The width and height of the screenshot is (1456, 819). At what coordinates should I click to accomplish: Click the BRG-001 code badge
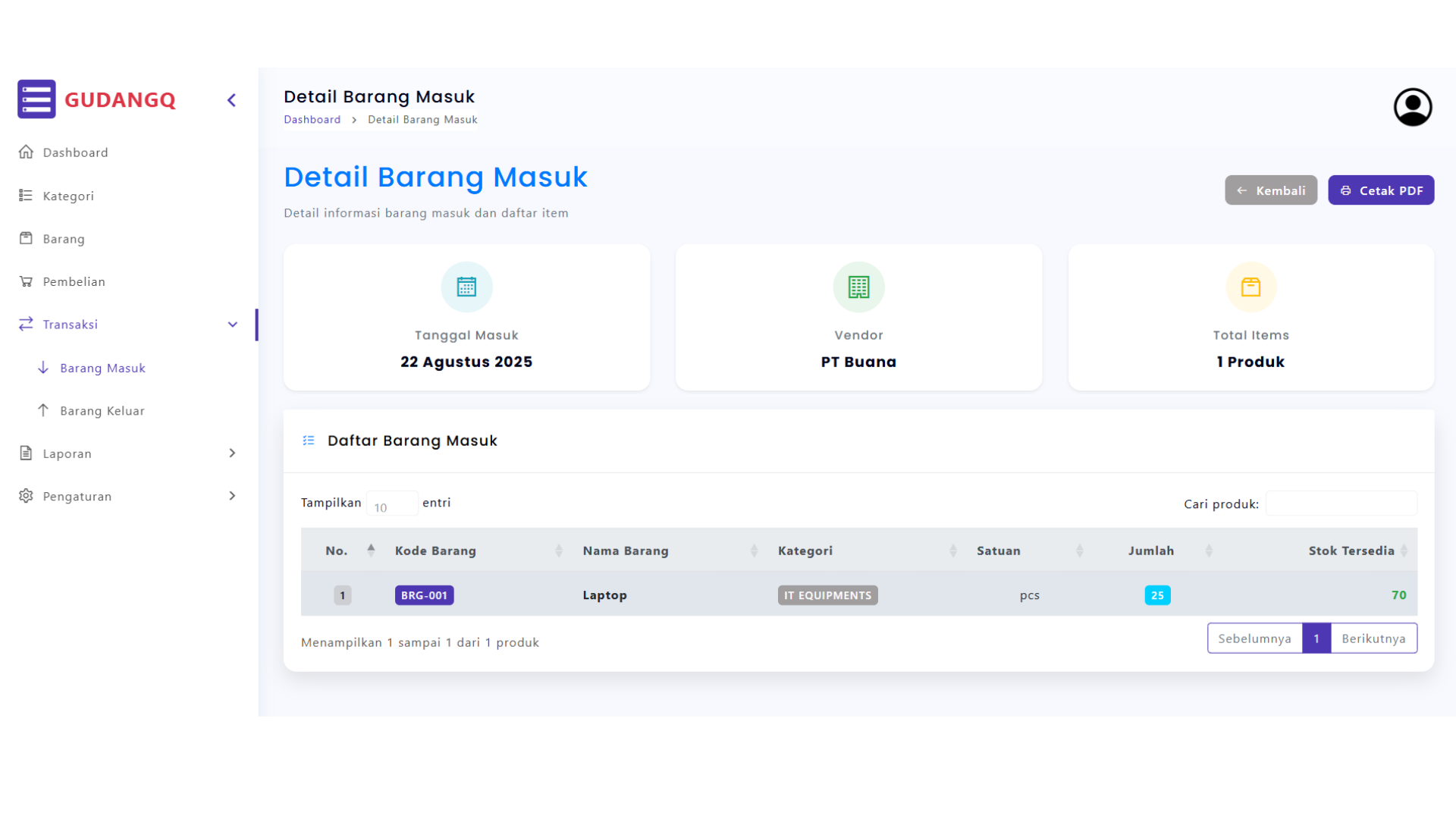coord(424,595)
